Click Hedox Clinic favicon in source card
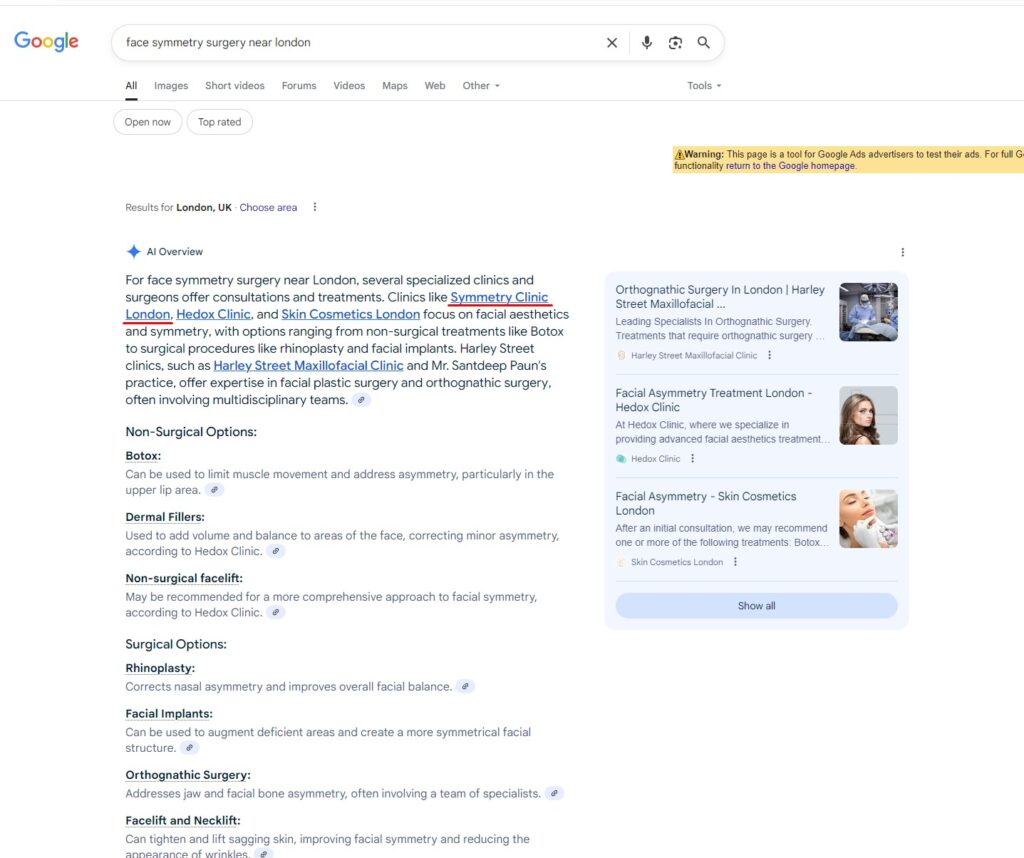Viewport: 1024px width, 858px height. pos(621,459)
